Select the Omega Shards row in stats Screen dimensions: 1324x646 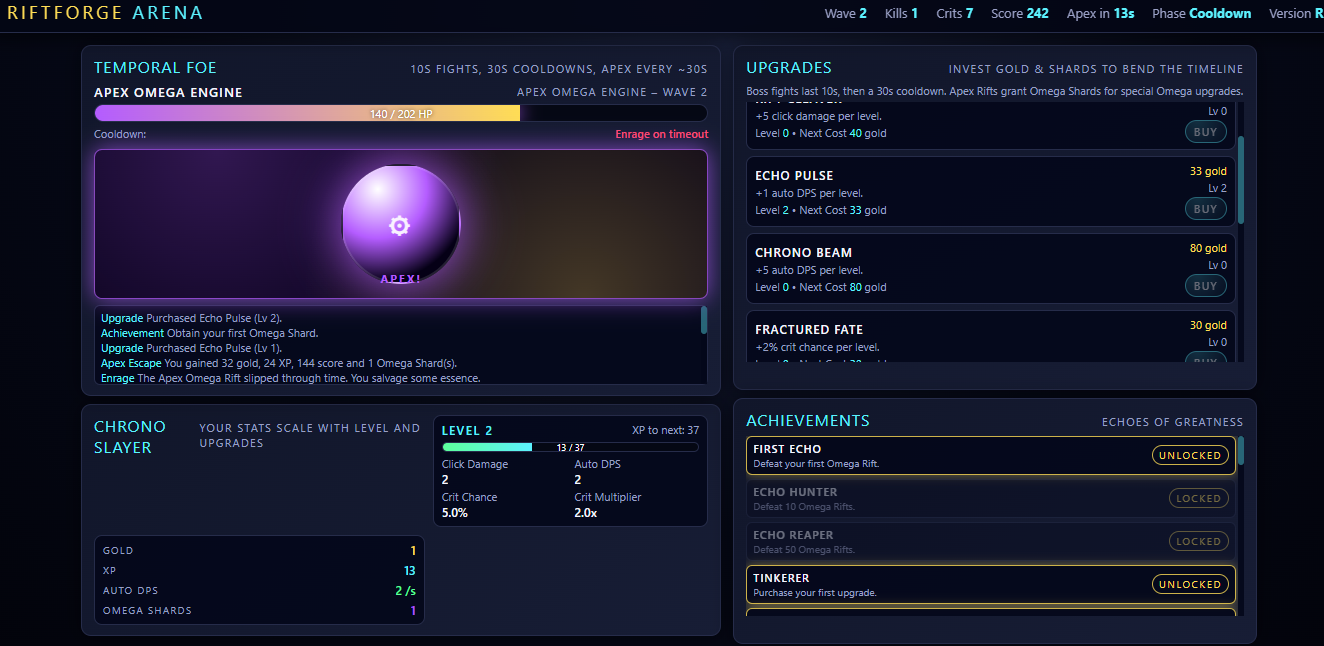click(259, 610)
